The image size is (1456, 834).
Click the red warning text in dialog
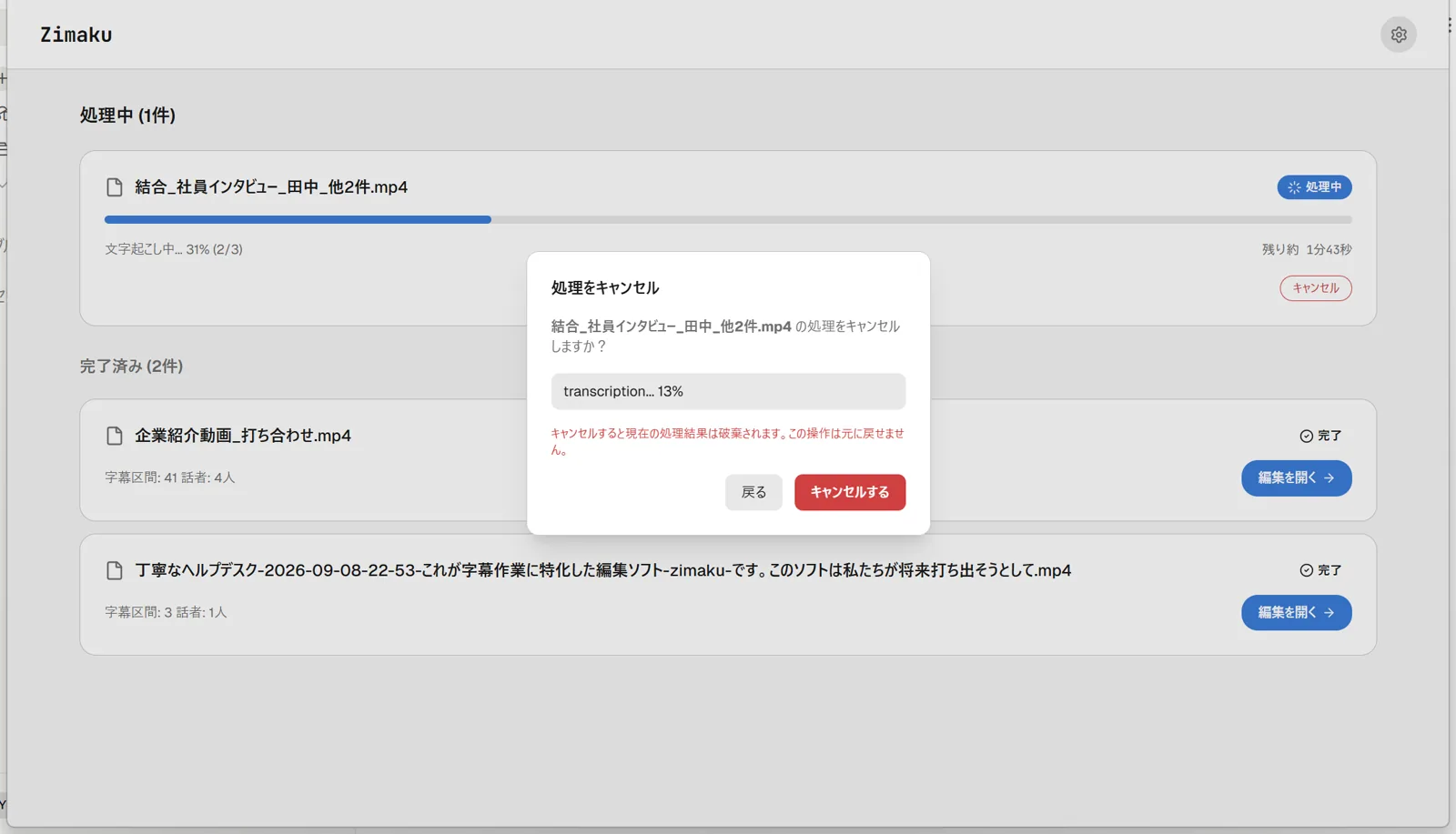728,441
